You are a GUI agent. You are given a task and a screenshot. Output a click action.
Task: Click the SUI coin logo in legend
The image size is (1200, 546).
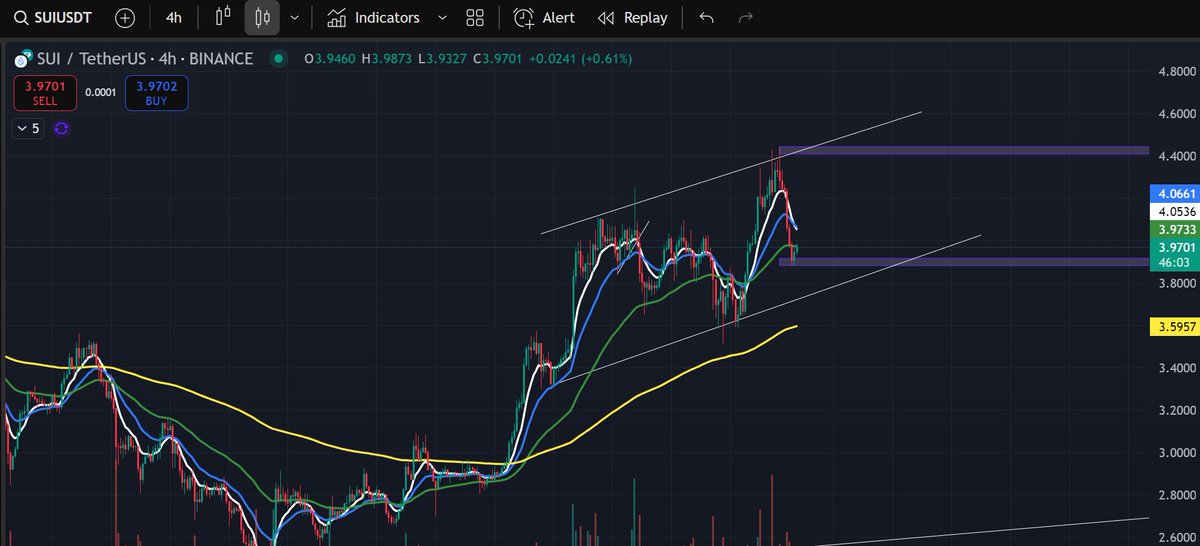[22, 59]
